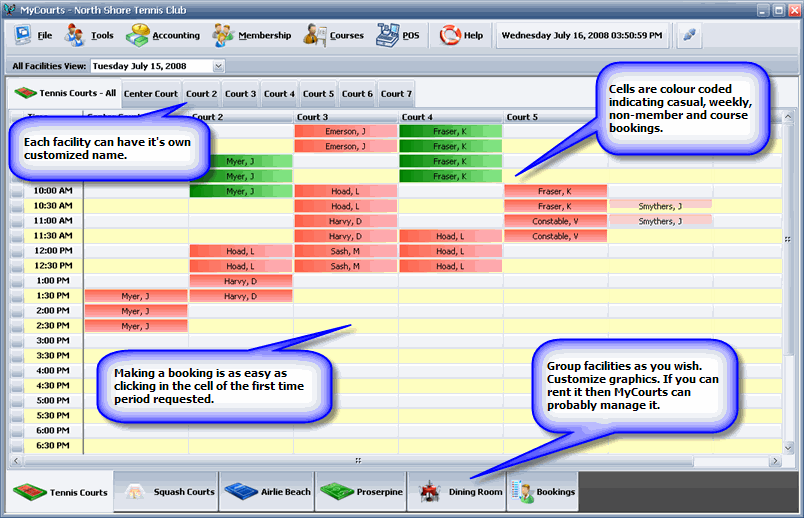
Task: Click the 6:30 PM time label
Action: click(x=53, y=445)
